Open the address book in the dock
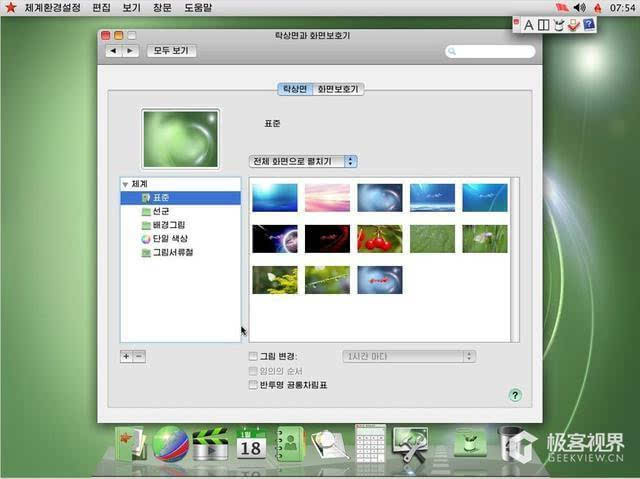Viewport: 640px width, 479px height. point(289,444)
